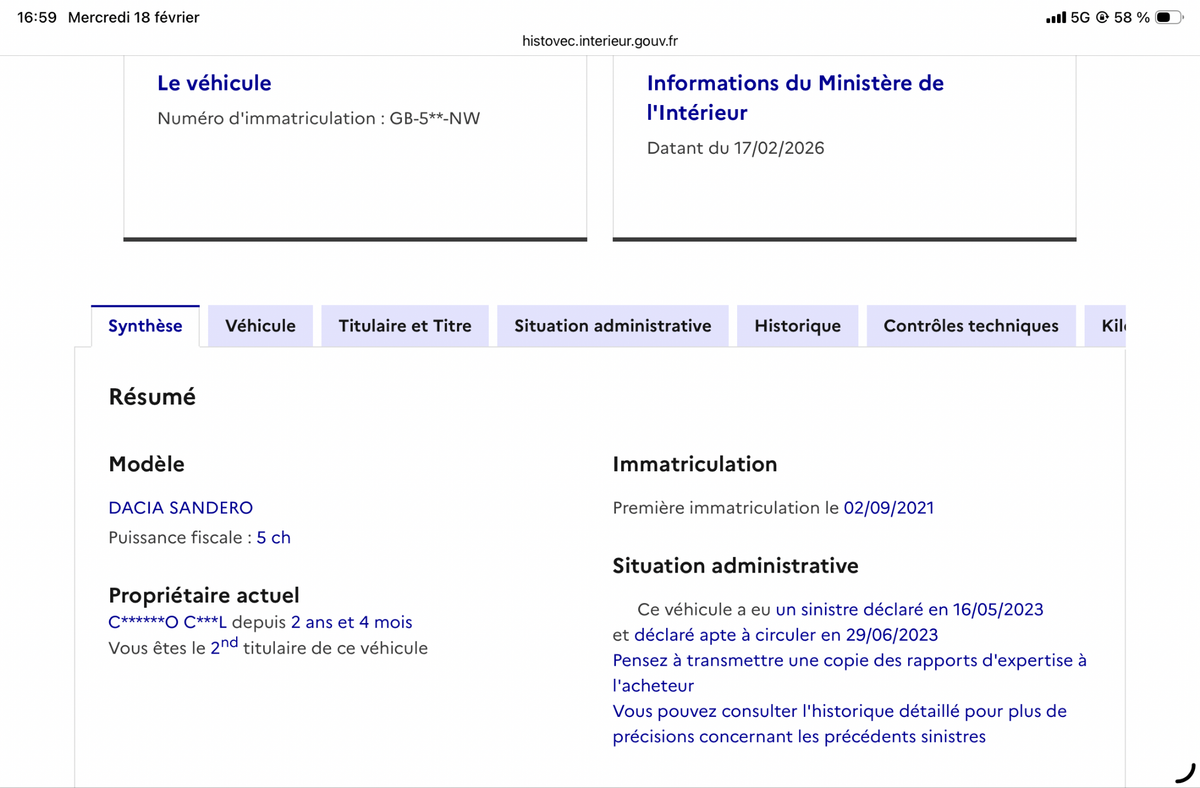
Task: Select the 'Résumé' heading
Action: pos(152,397)
